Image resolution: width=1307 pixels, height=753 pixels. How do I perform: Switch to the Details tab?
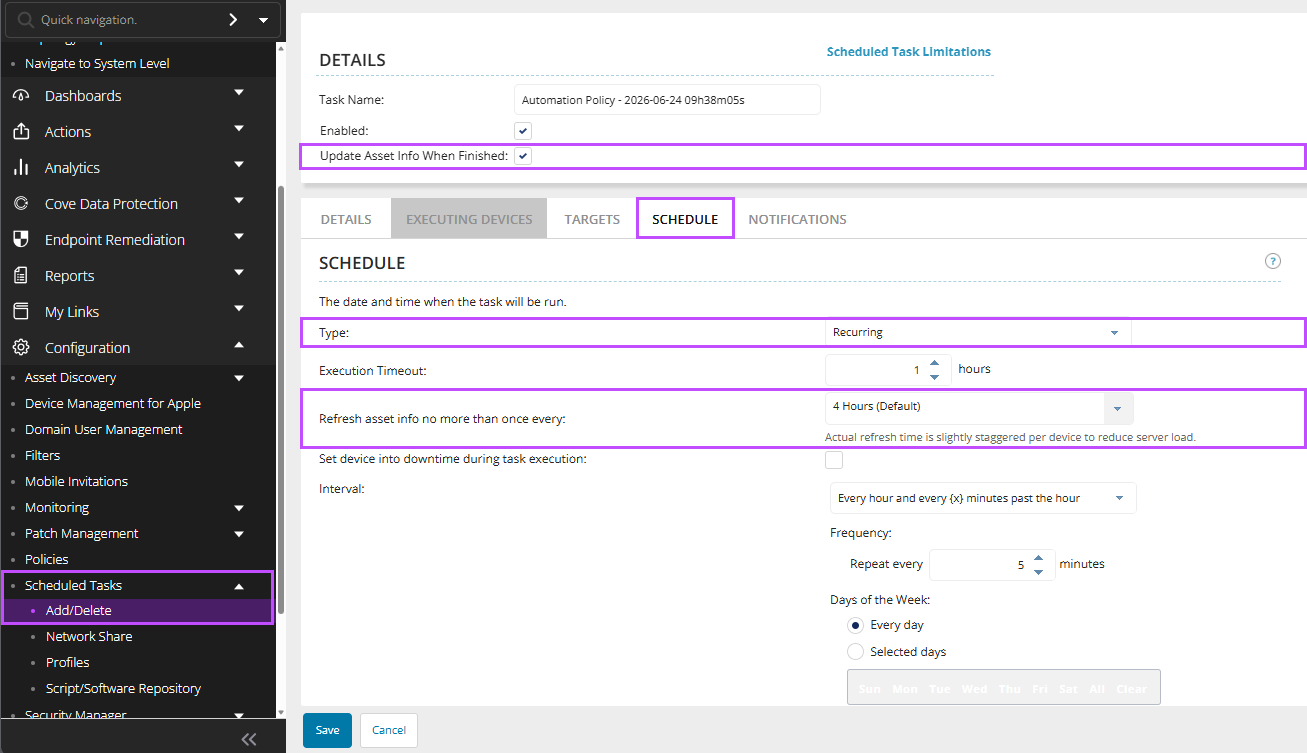coord(346,219)
